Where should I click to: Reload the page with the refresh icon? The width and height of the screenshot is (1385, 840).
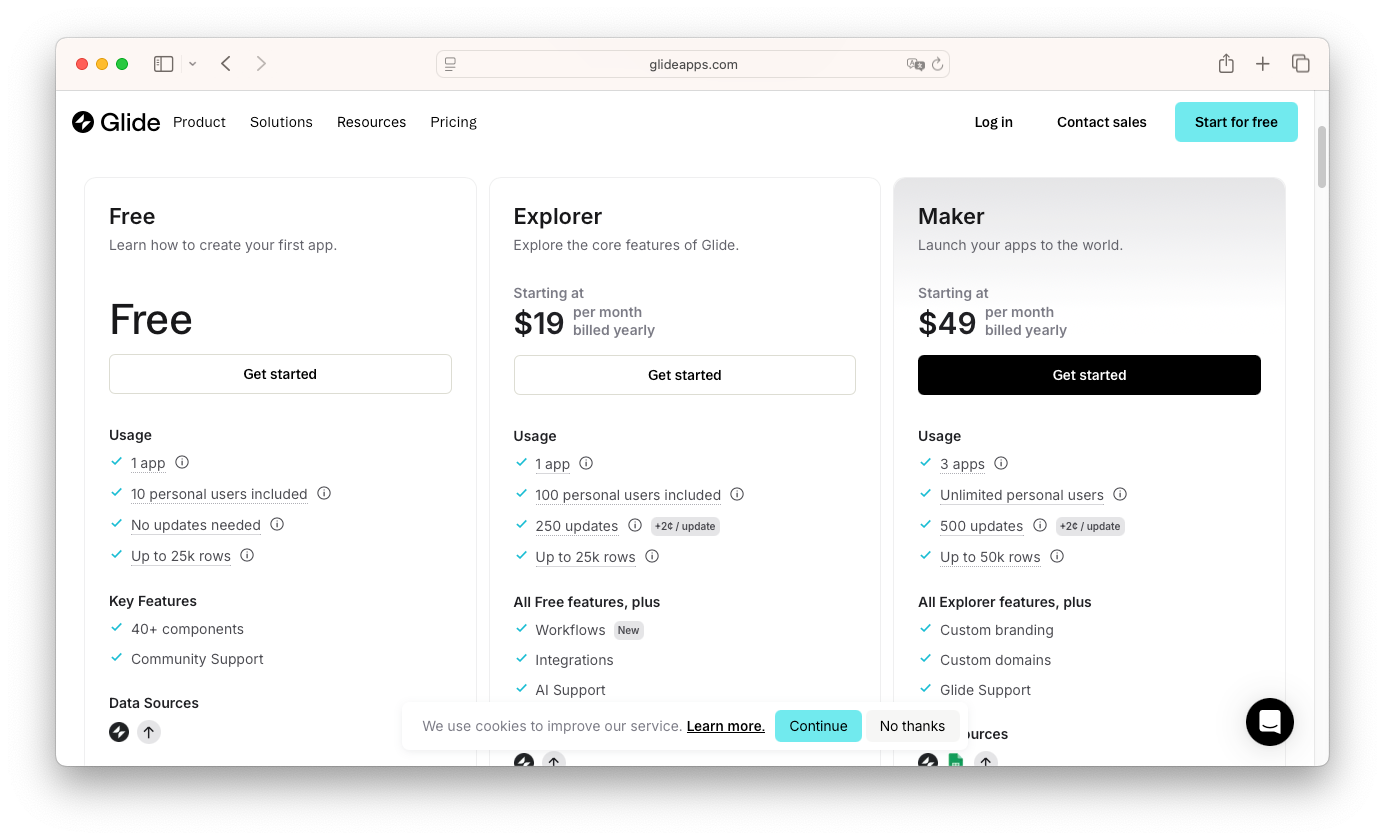pyautogui.click(x=937, y=64)
